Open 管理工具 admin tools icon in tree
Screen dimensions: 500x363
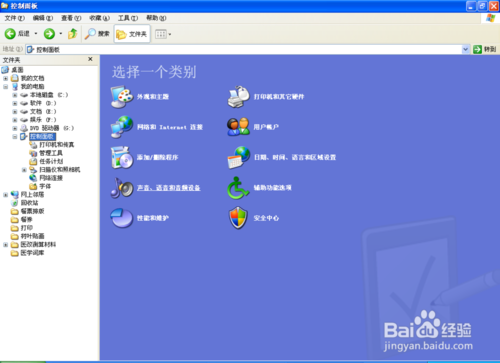33,153
